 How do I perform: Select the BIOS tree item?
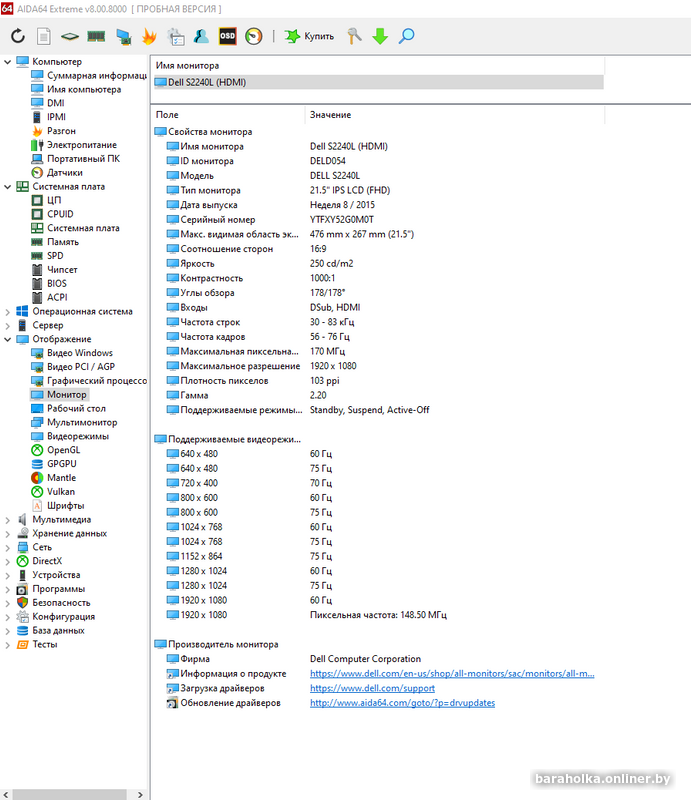(x=49, y=283)
